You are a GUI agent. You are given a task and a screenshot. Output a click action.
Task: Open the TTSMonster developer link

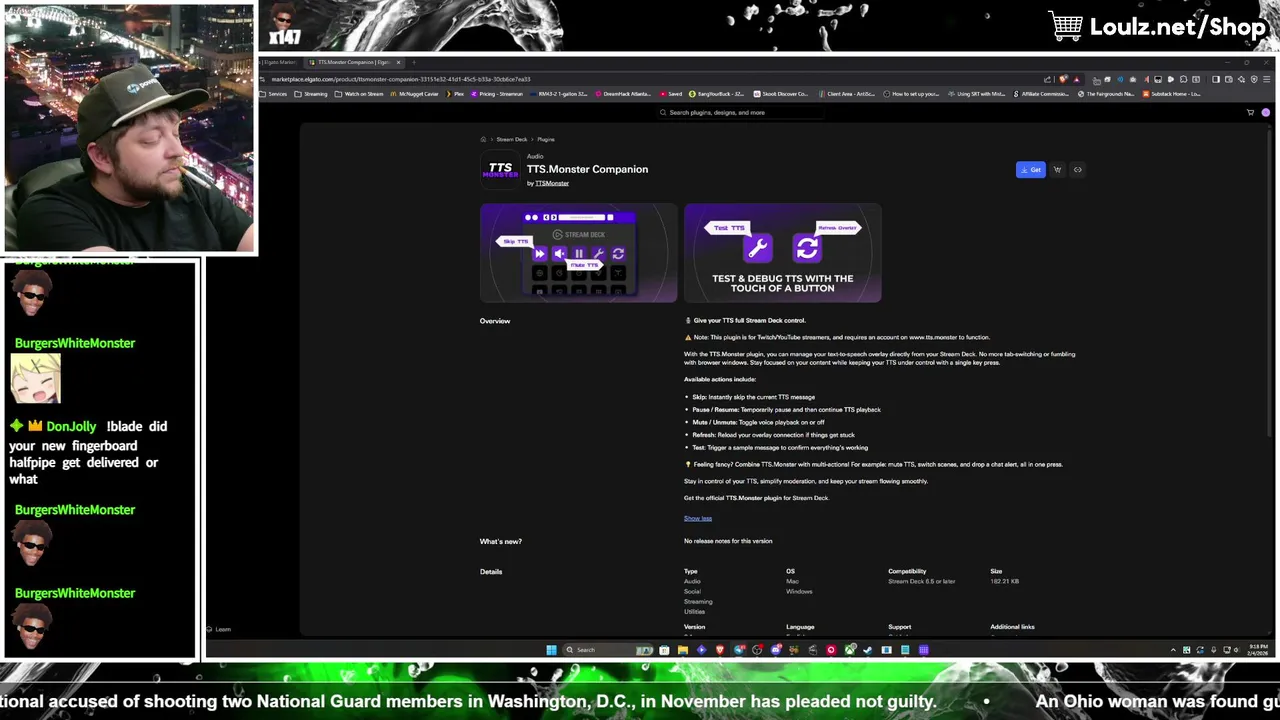(x=552, y=183)
